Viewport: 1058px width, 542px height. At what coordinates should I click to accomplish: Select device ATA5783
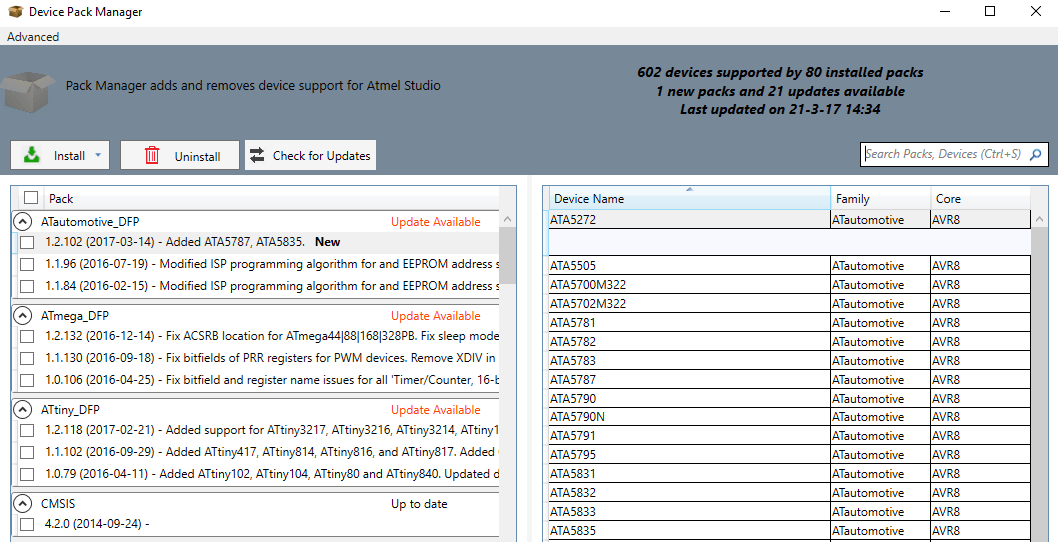click(x=789, y=360)
